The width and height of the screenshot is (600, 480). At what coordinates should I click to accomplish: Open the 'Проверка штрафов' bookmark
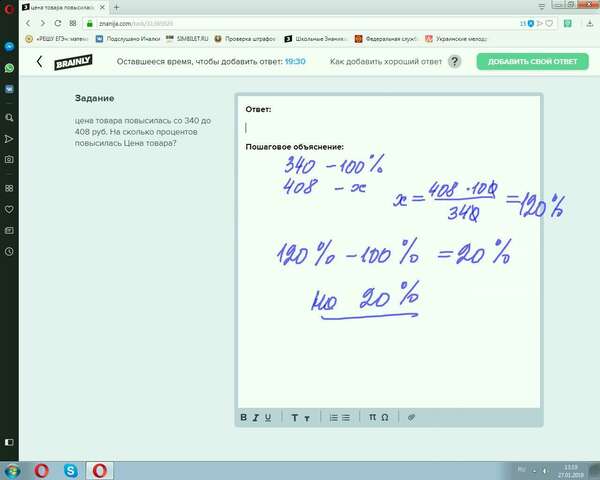coord(245,39)
